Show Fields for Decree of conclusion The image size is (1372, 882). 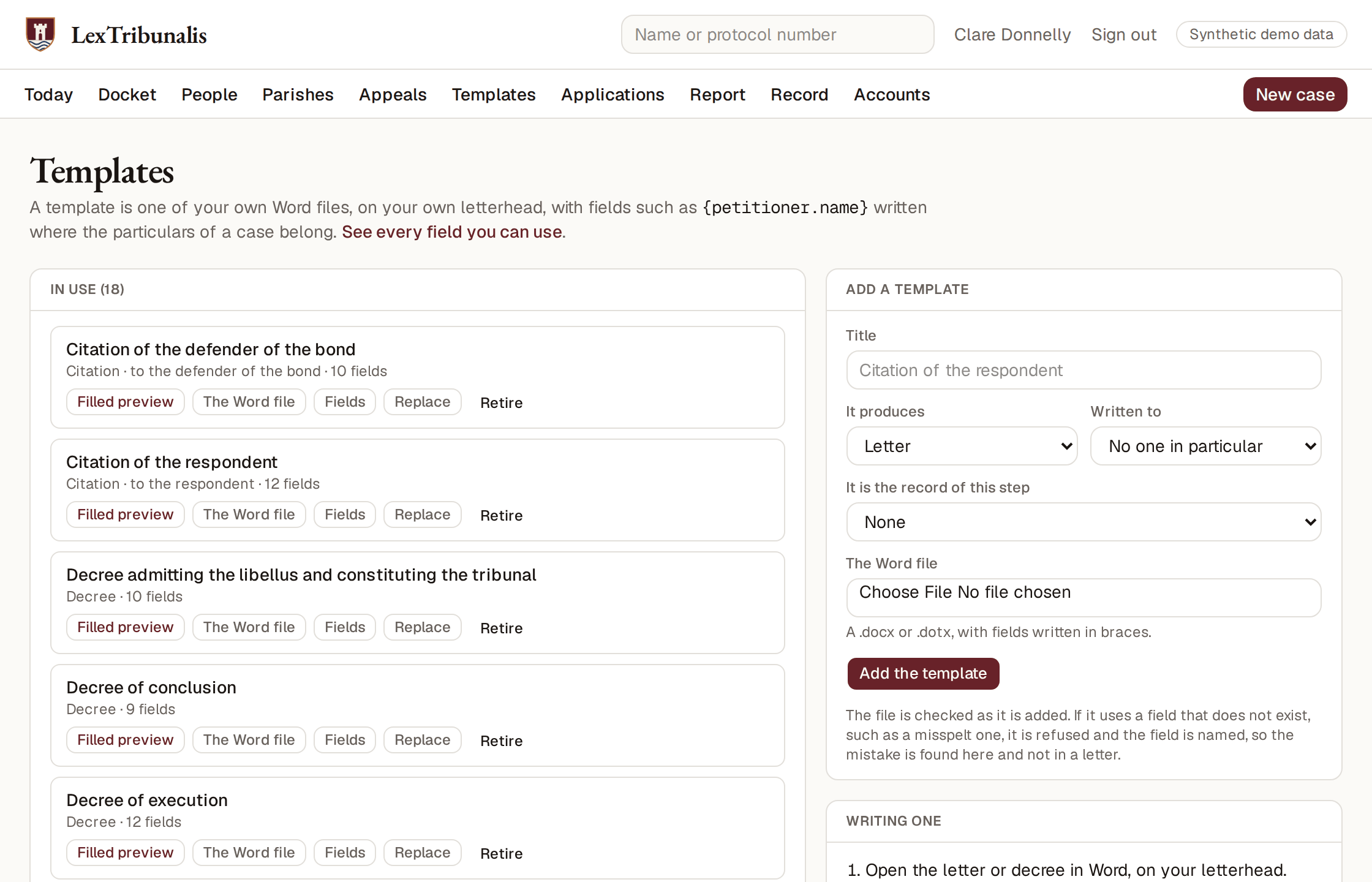[345, 740]
